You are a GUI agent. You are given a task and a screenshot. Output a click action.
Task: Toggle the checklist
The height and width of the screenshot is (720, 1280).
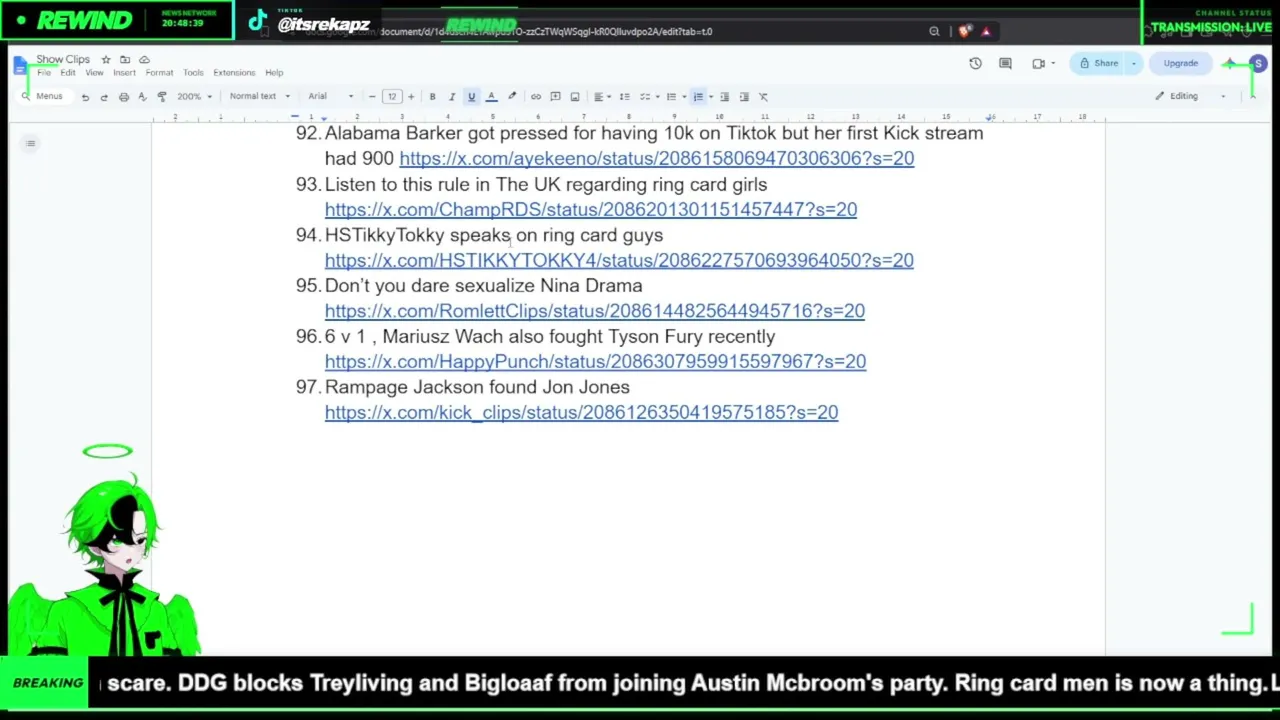[x=645, y=97]
